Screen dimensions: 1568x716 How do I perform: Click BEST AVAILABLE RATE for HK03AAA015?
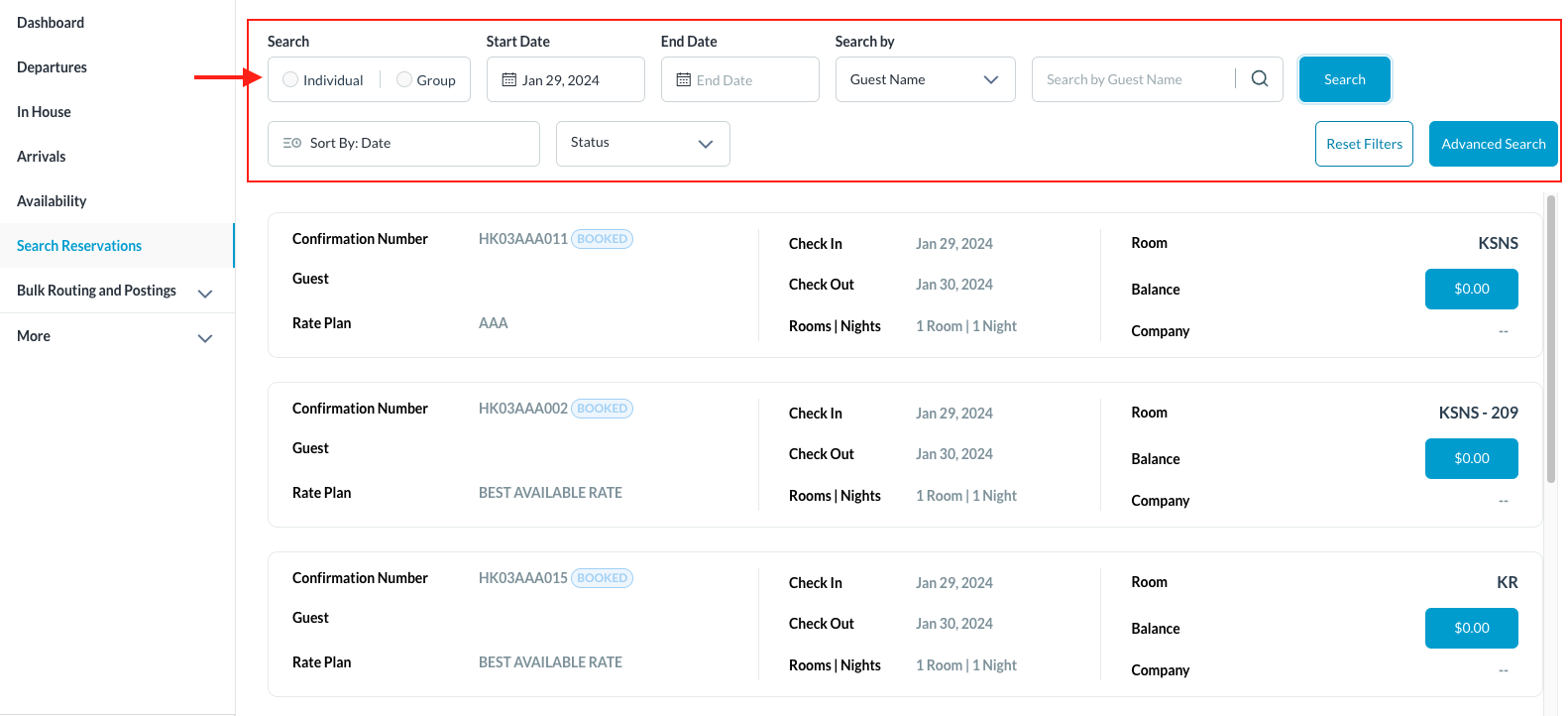coord(550,662)
